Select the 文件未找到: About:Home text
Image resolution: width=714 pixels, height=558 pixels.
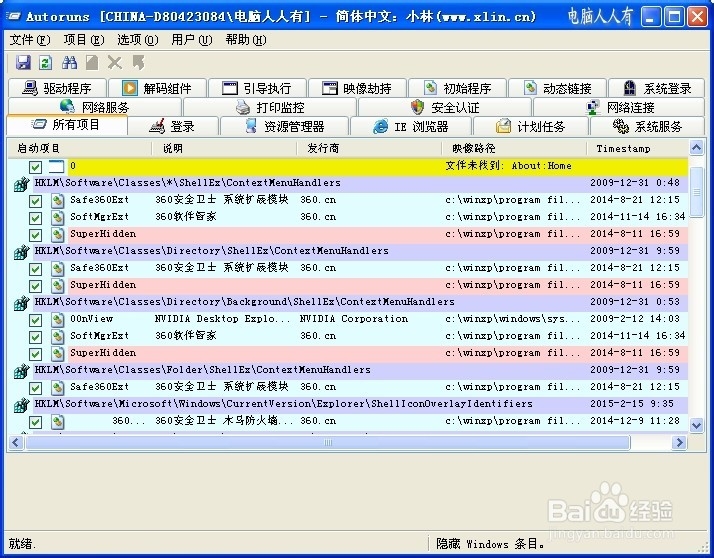[508, 166]
